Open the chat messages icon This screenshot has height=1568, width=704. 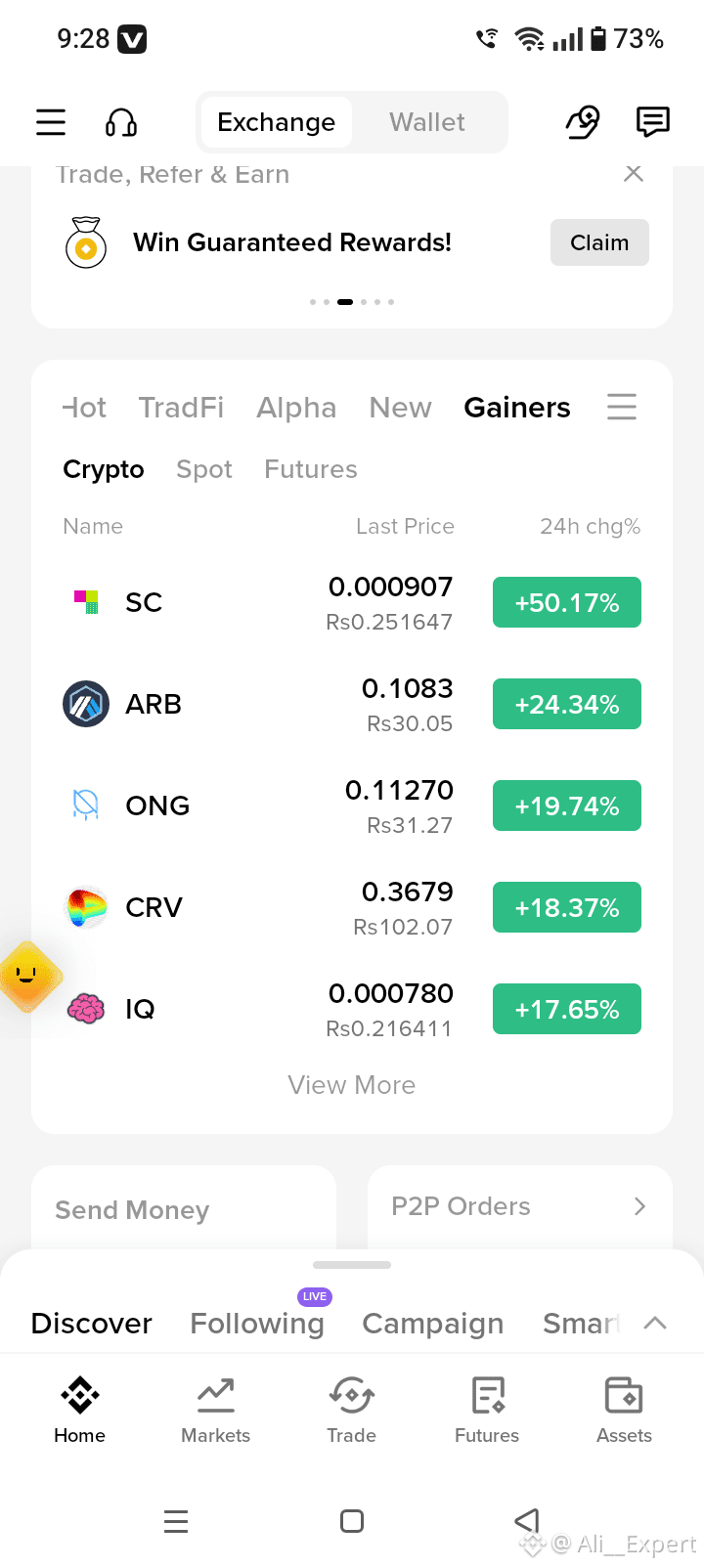pyautogui.click(x=653, y=122)
